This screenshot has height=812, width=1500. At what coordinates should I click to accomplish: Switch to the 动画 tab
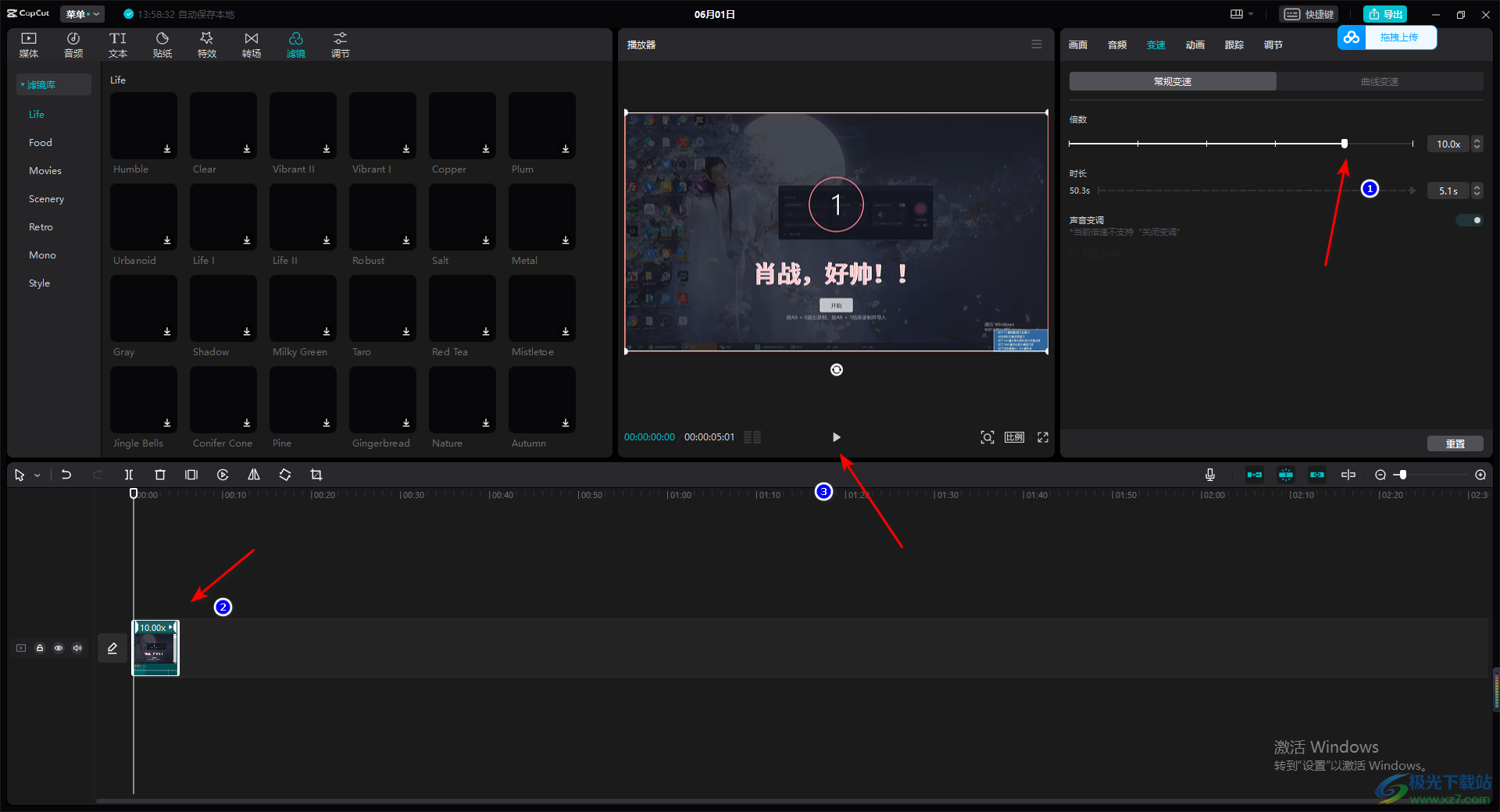click(1195, 45)
